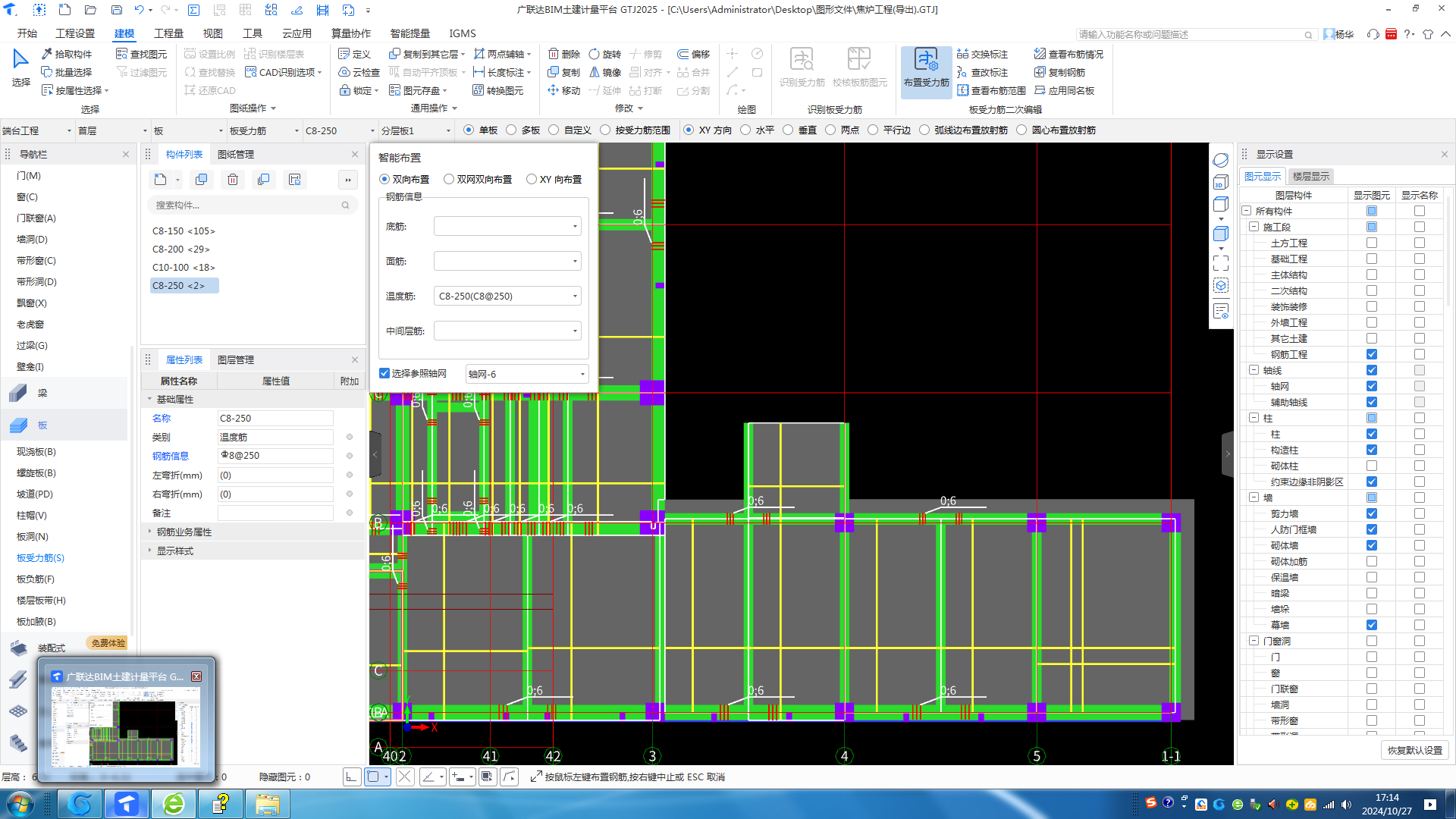Open the 查找图元 tool
The height and width of the screenshot is (819, 1456).
coord(141,54)
